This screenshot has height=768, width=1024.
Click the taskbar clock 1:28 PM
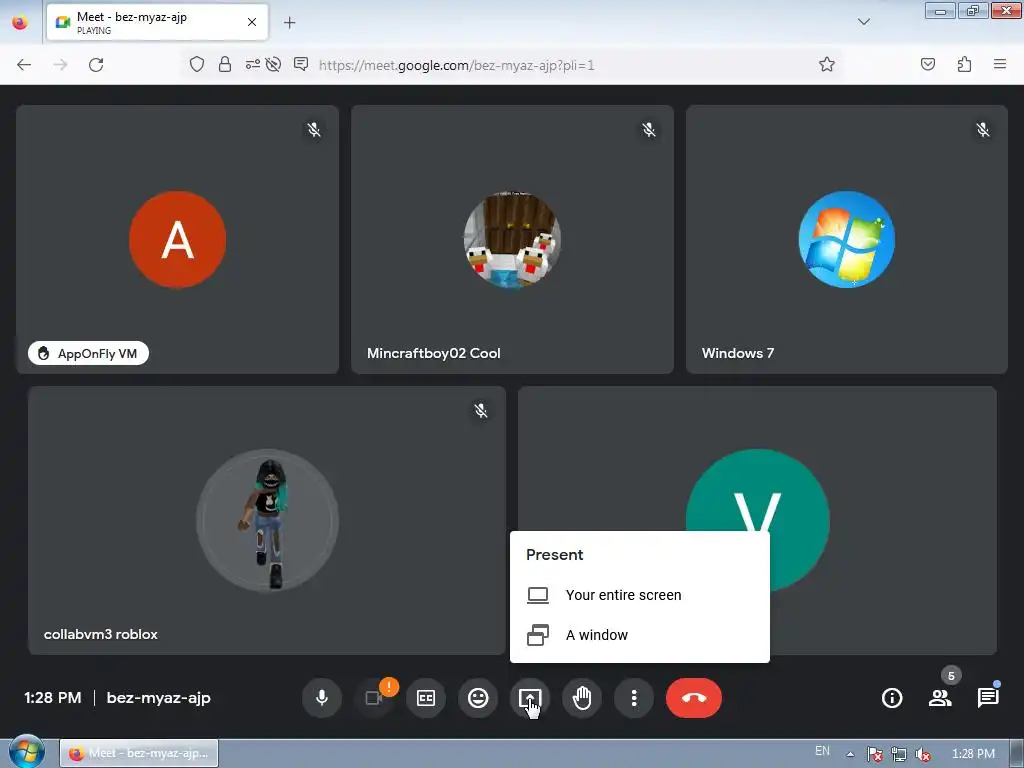coord(973,754)
